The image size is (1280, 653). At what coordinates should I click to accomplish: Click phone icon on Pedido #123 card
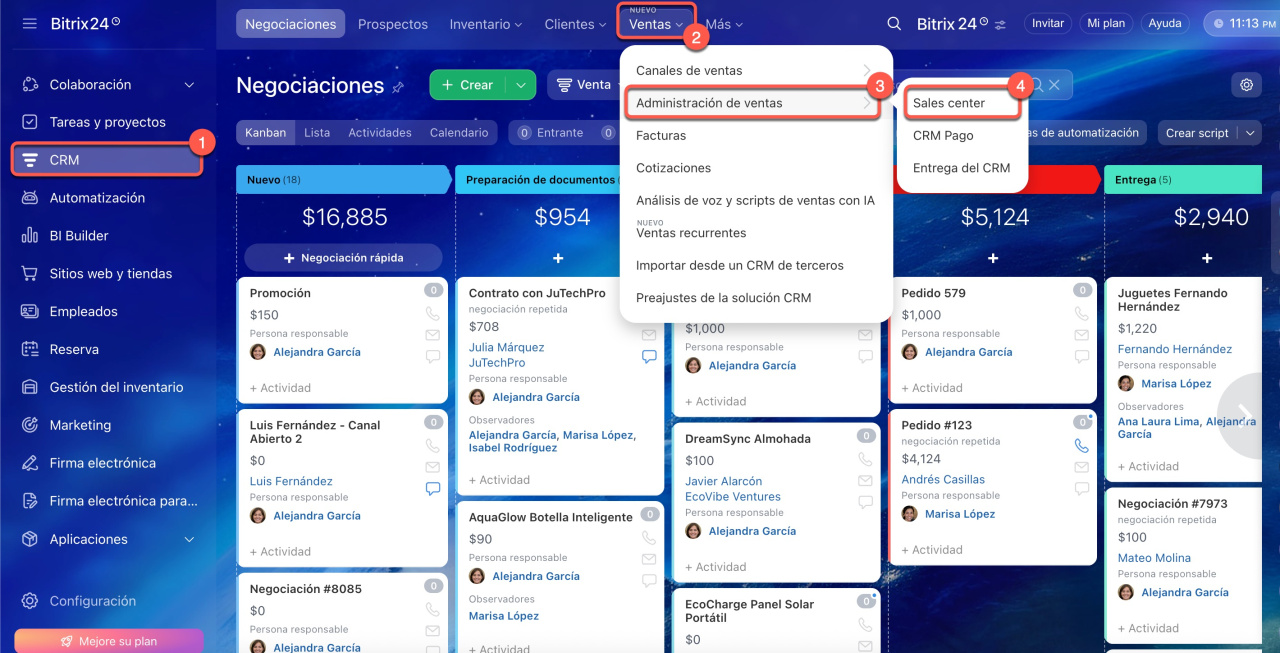point(1082,446)
